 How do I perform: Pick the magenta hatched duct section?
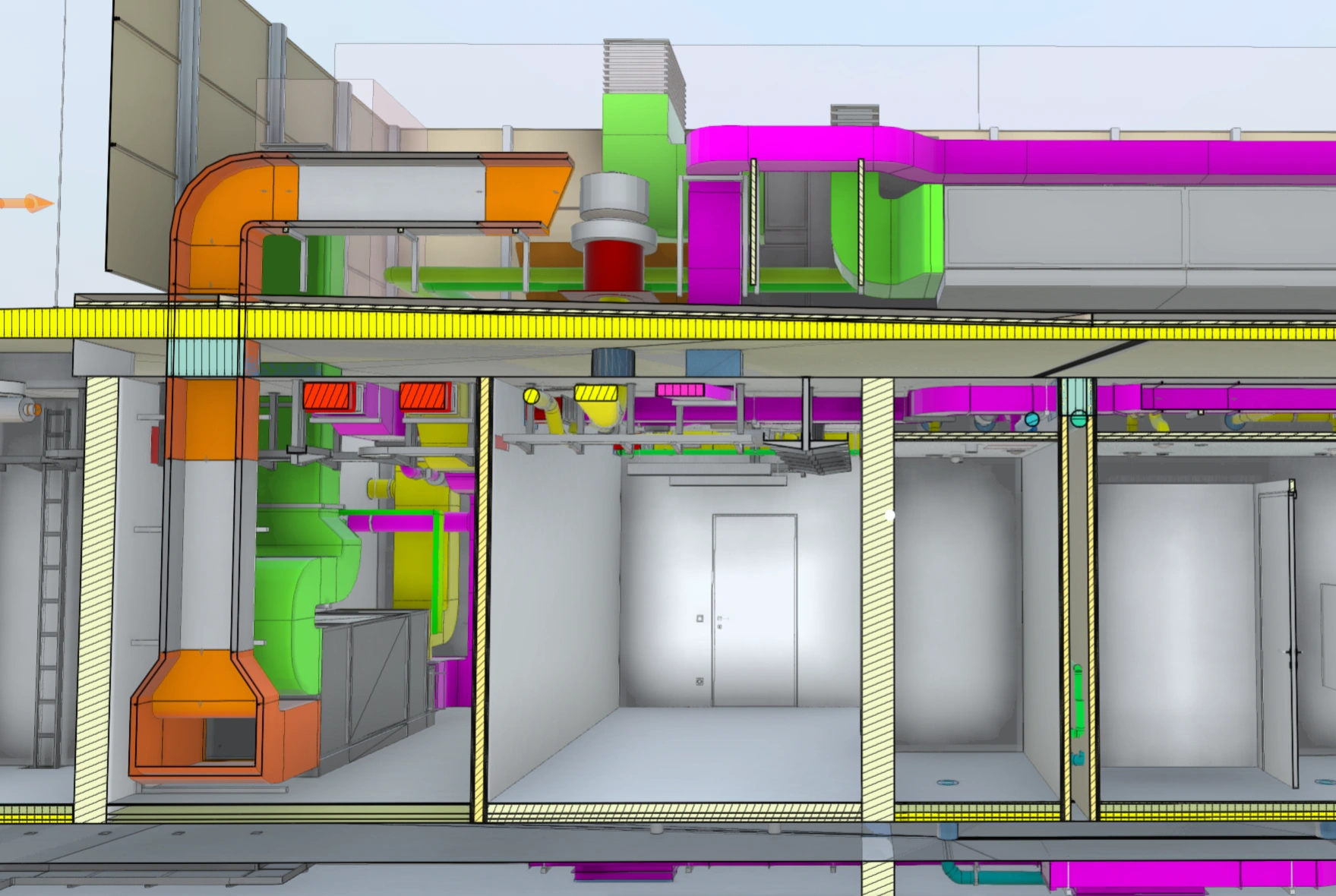[681, 390]
